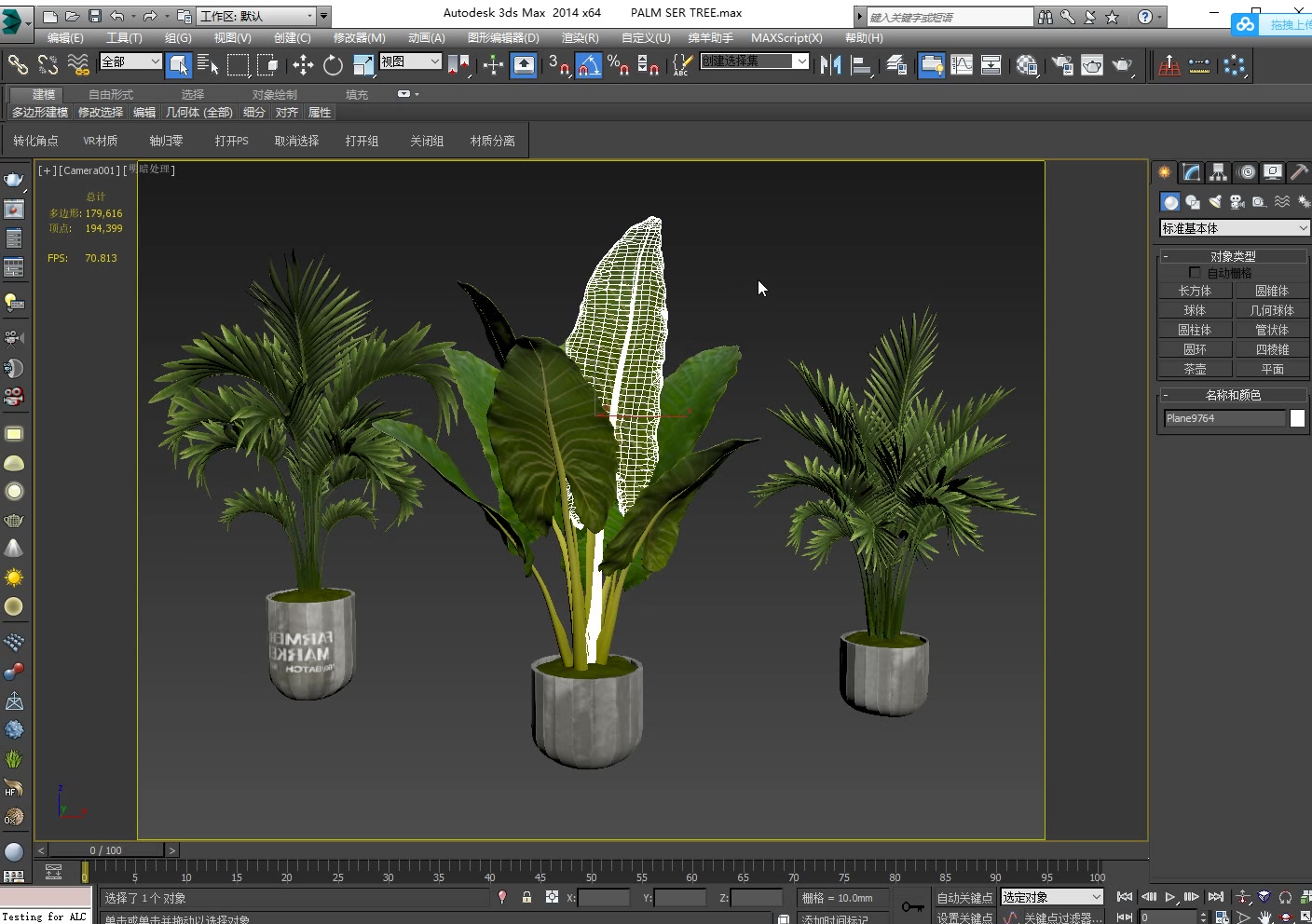This screenshot has width=1312, height=924.
Task: Enable the 自动栅格 checkbox
Action: 1195,273
